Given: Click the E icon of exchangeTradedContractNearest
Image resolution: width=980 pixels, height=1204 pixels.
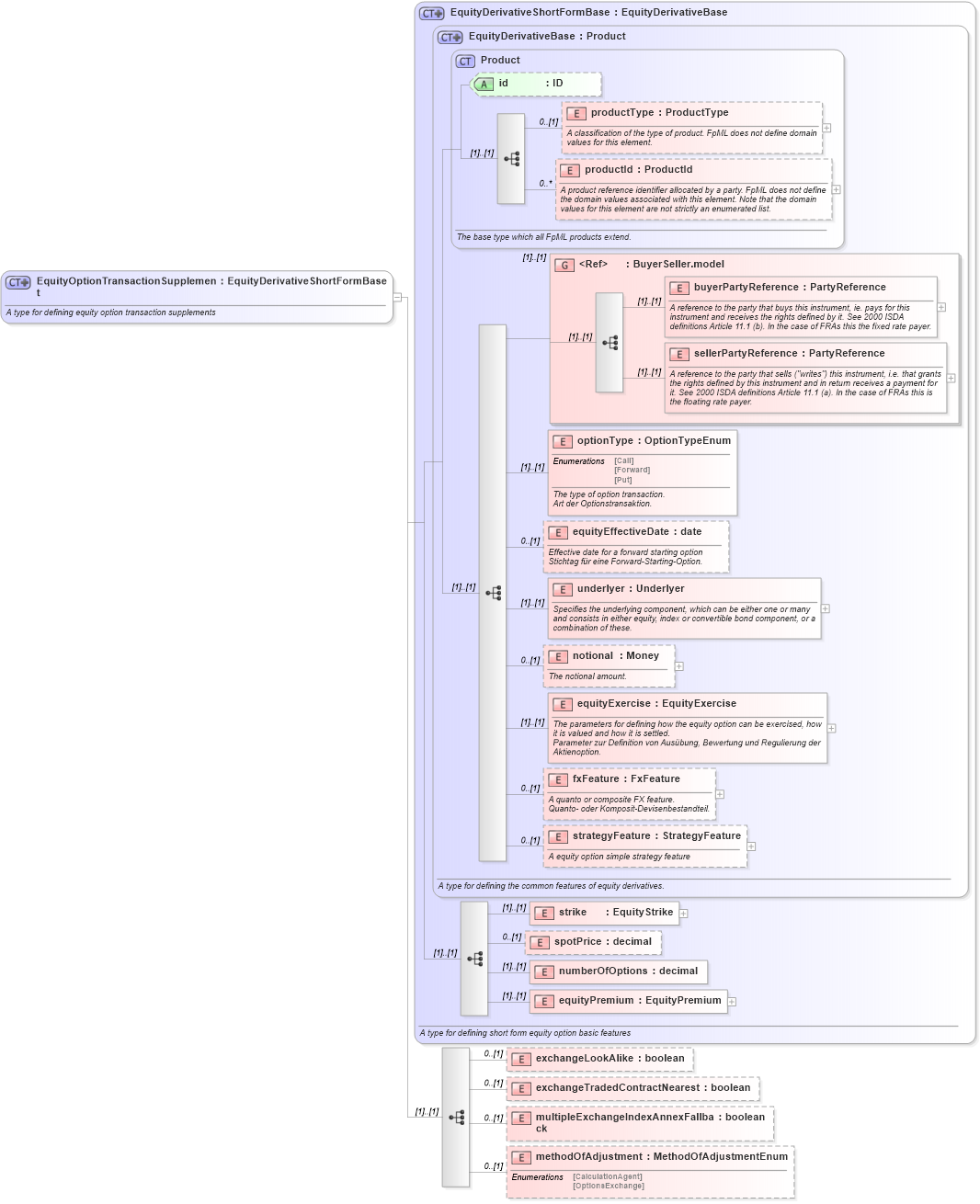Looking at the screenshot, I should coord(521,1089).
